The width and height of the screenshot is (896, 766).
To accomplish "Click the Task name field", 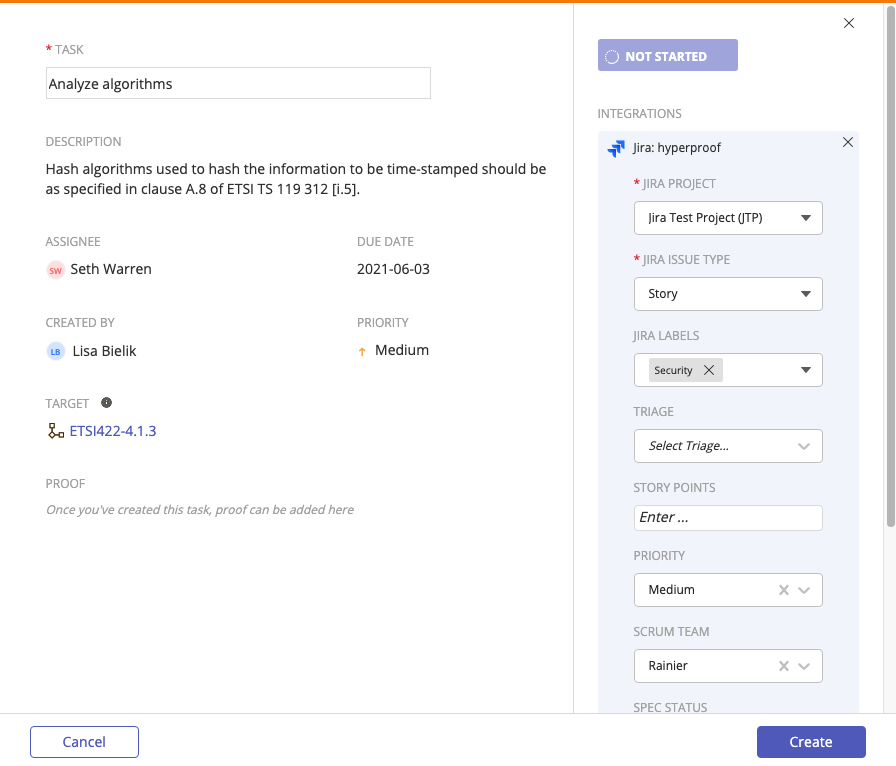I will [238, 83].
